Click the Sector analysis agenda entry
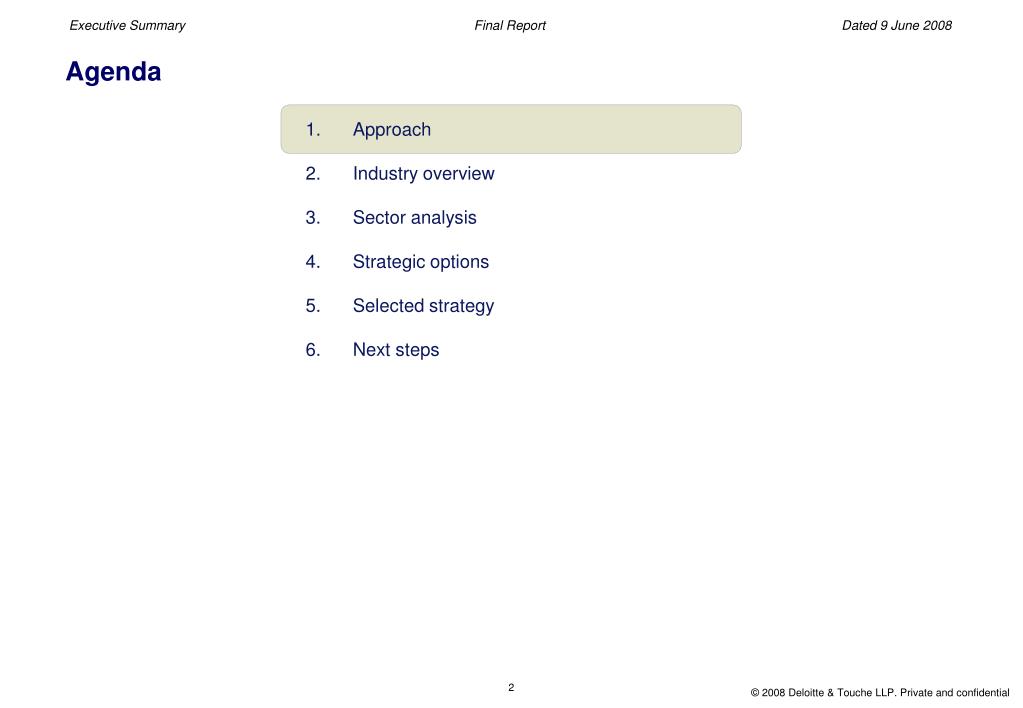 [x=414, y=217]
